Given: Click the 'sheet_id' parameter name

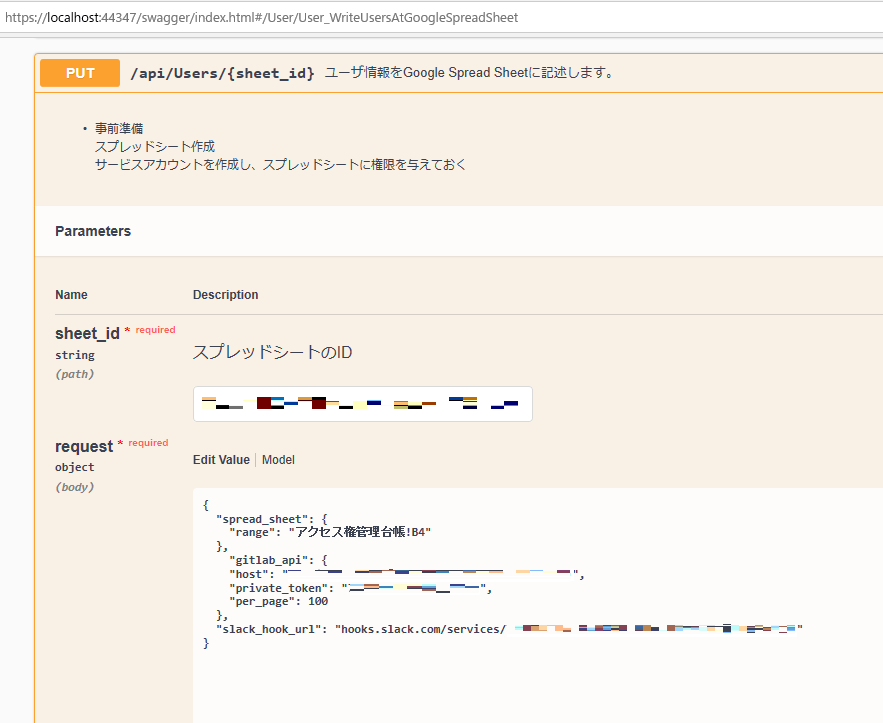Looking at the screenshot, I should [87, 333].
